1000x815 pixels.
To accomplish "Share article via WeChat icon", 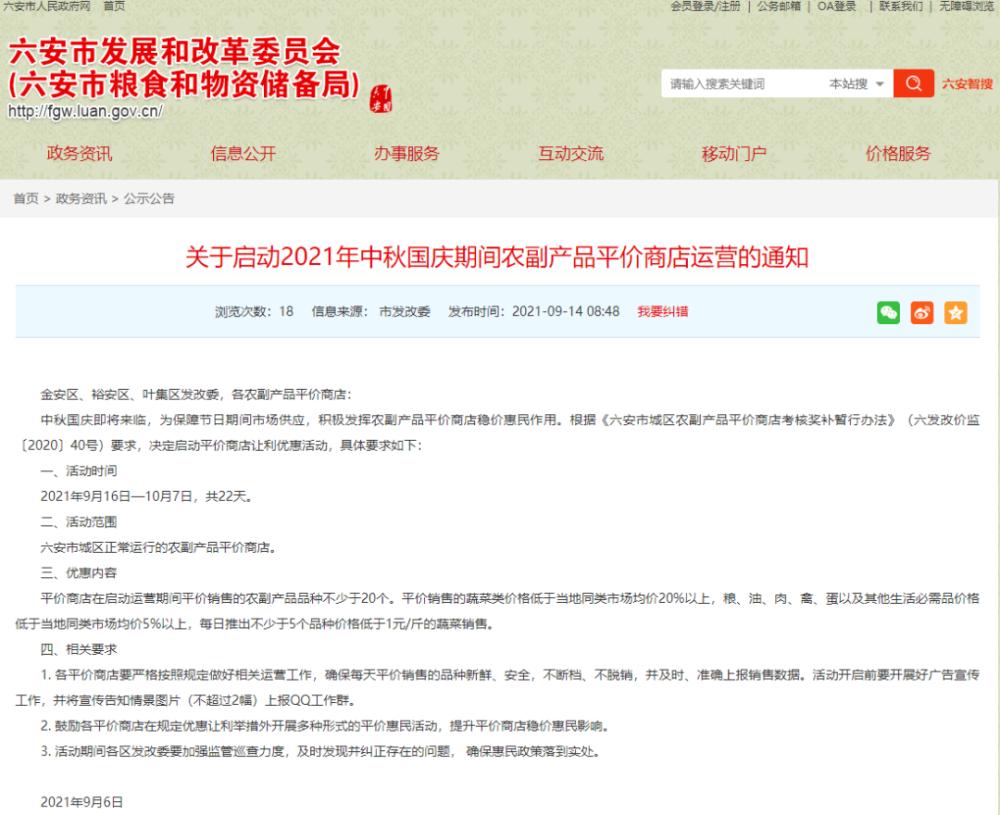I will 888,312.
